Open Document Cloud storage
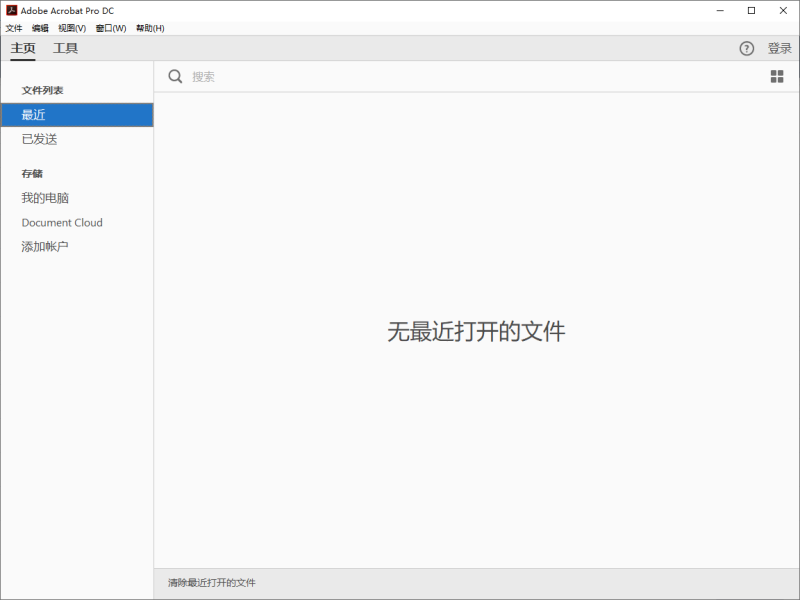The image size is (800, 600). point(62,222)
